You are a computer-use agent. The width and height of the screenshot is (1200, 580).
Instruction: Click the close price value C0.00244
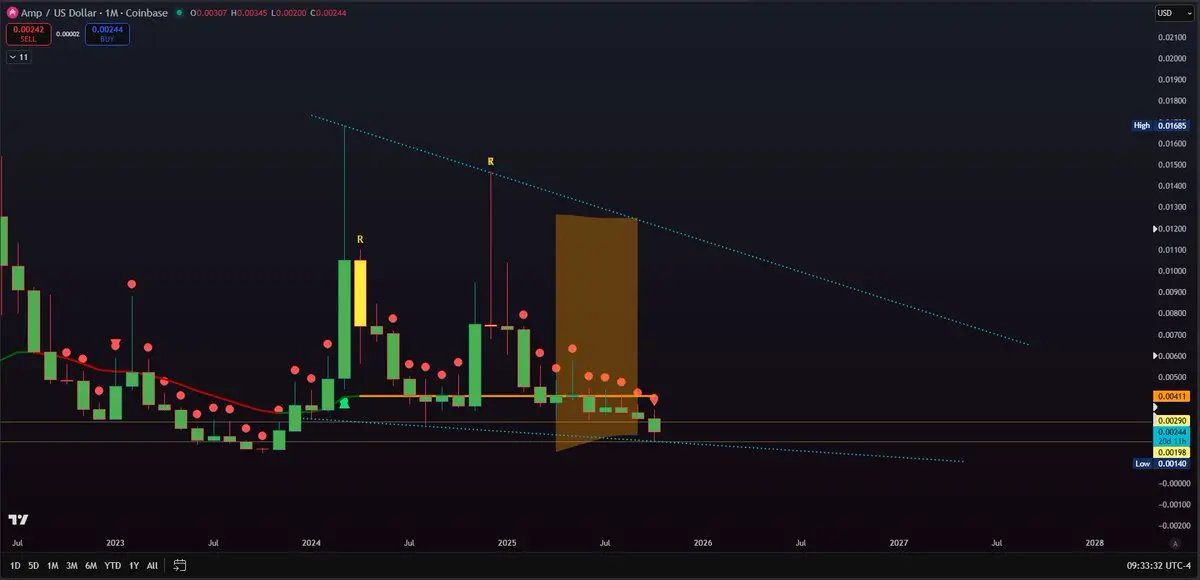[328, 13]
